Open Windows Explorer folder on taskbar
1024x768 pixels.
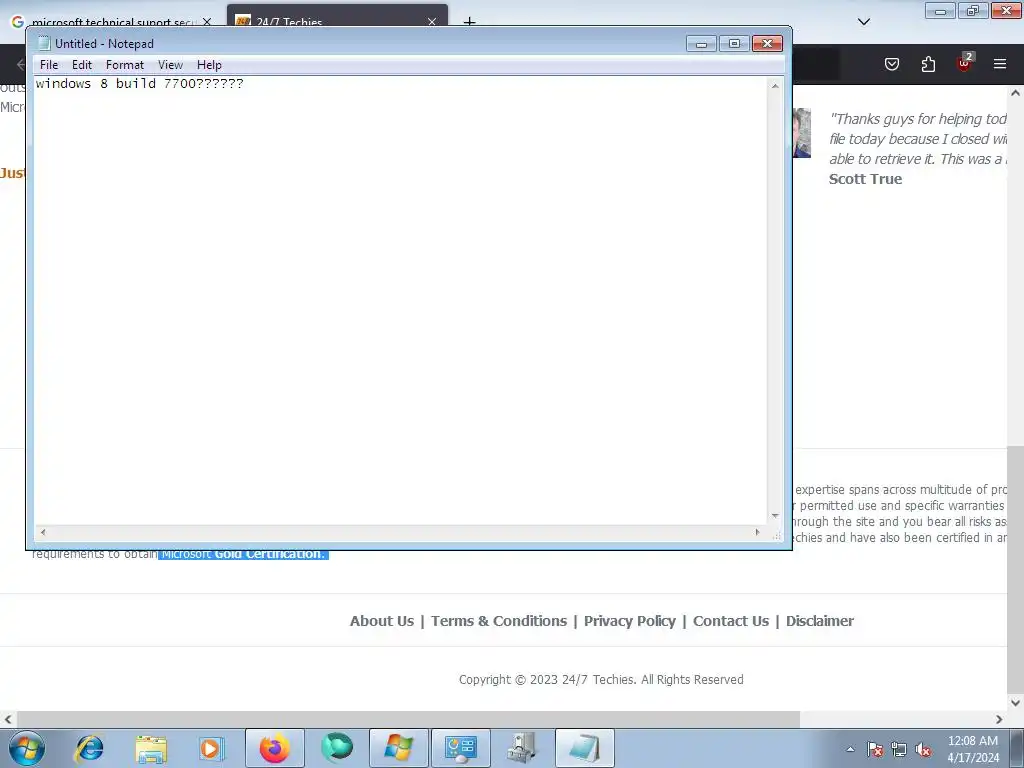(151, 748)
